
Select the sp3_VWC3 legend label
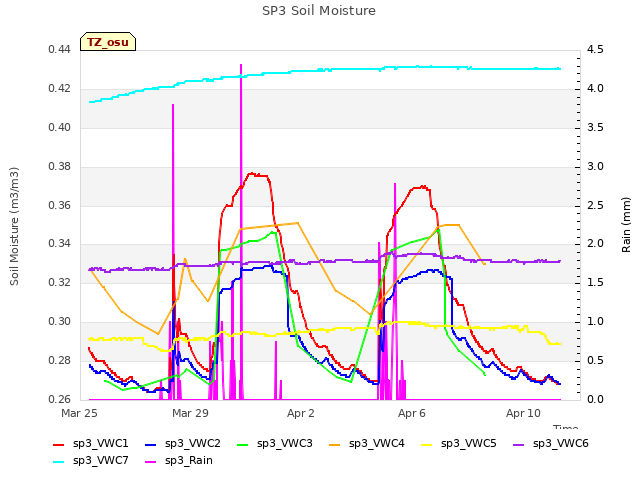(x=284, y=444)
